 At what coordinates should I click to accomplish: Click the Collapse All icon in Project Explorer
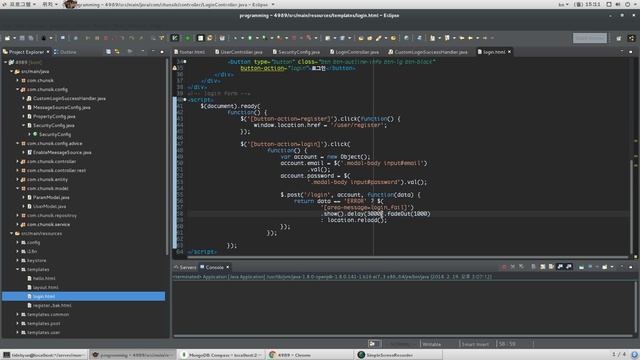click(109, 52)
